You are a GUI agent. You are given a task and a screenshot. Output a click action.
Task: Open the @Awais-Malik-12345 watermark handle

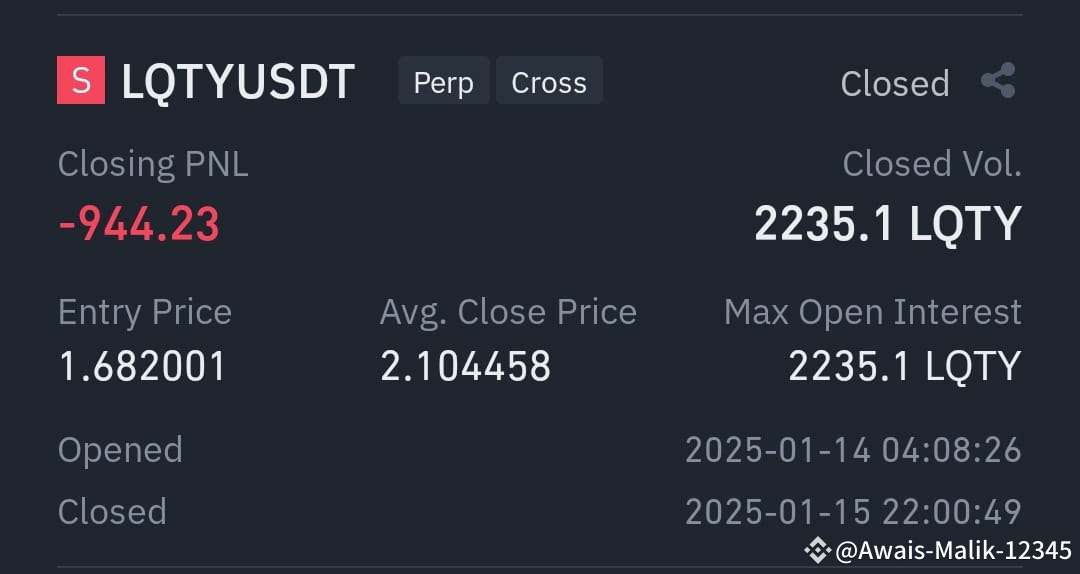[x=953, y=551]
